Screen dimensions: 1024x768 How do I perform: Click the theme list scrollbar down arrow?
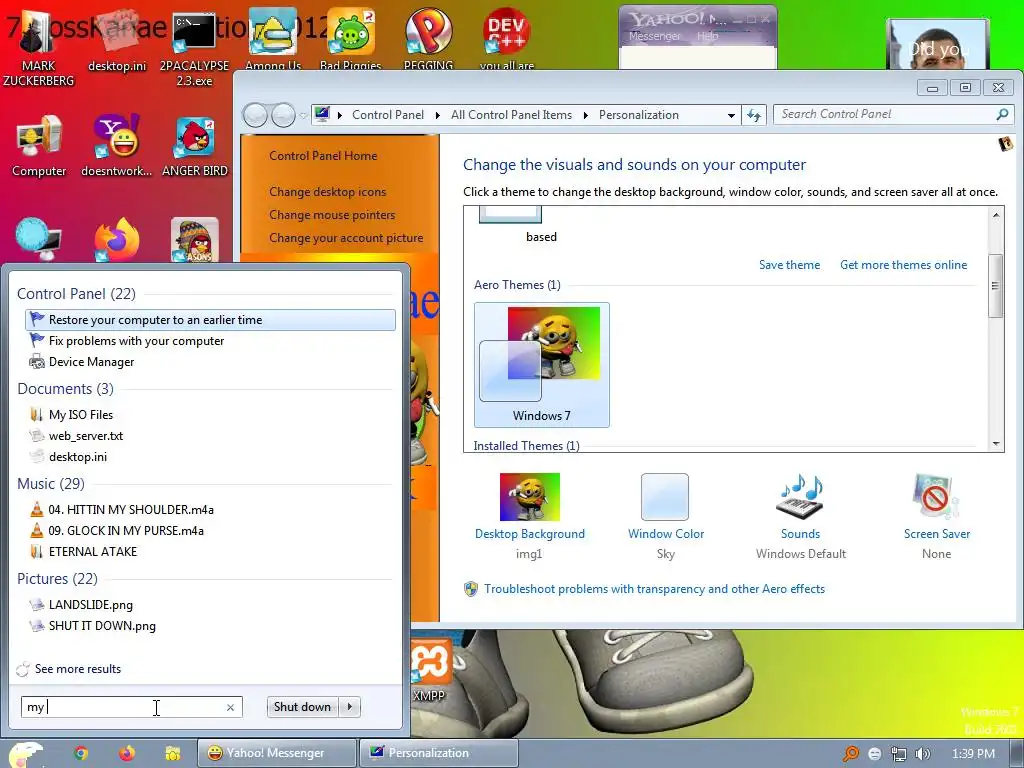point(996,444)
